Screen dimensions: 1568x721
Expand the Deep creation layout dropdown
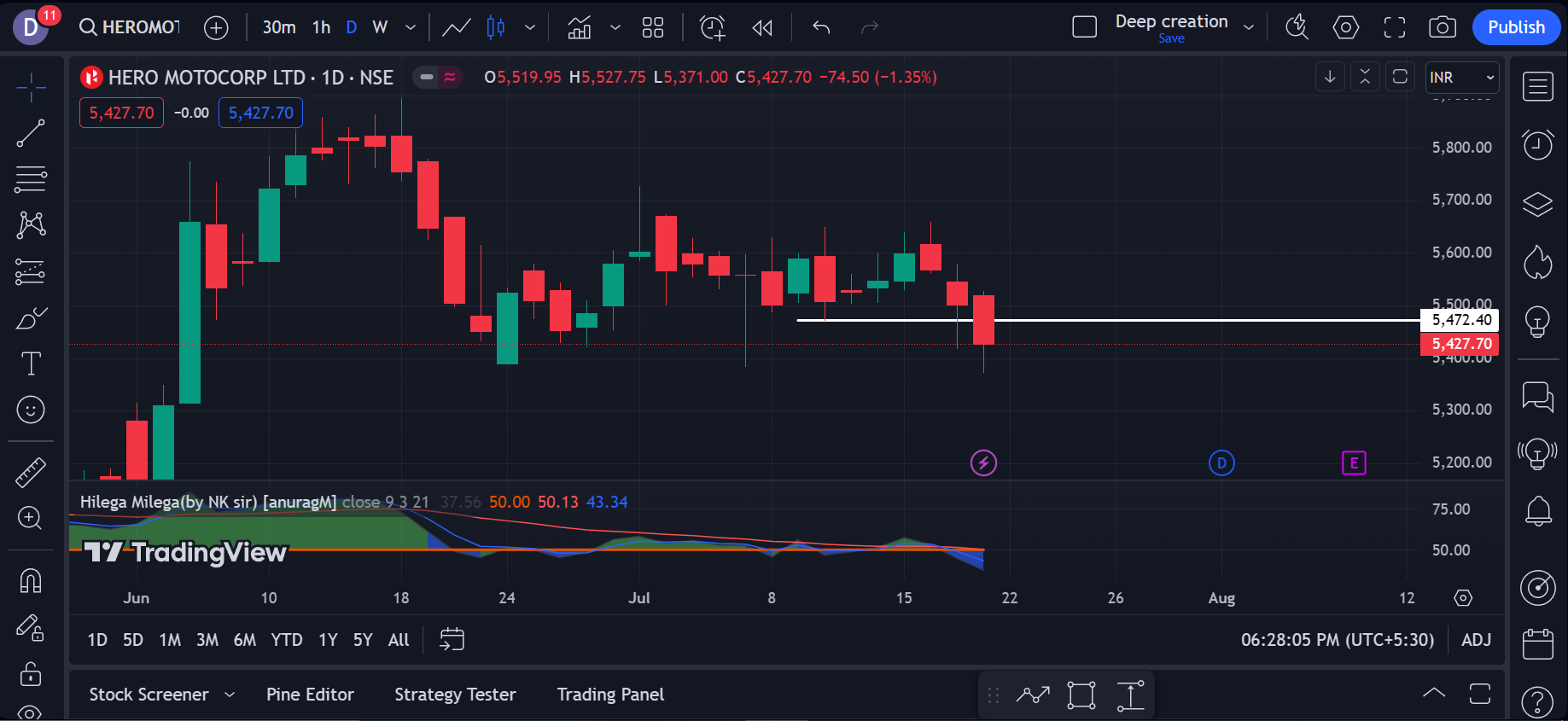coord(1249,27)
